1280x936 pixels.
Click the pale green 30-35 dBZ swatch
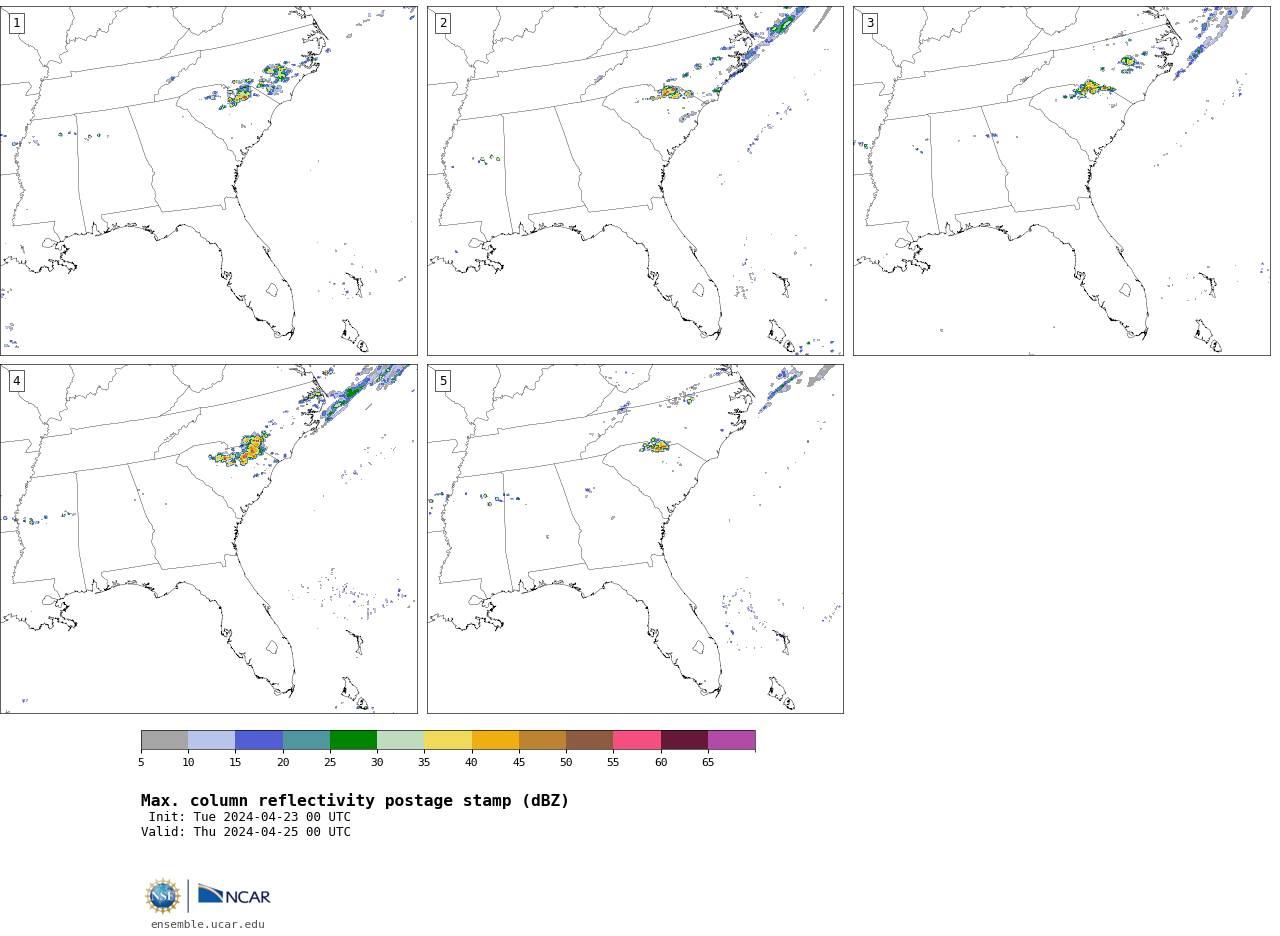[x=401, y=740]
